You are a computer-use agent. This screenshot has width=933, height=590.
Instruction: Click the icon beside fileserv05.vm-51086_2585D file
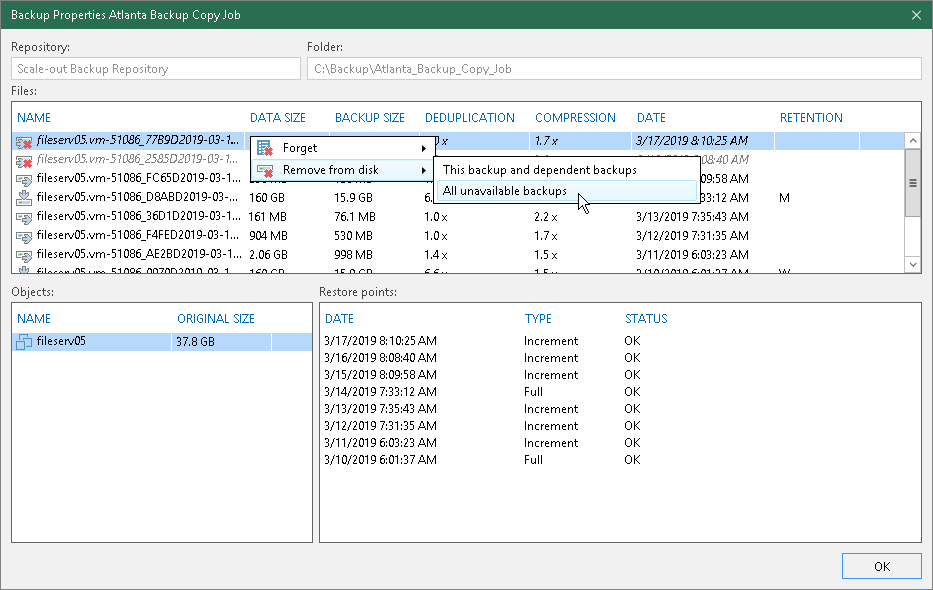(25, 160)
